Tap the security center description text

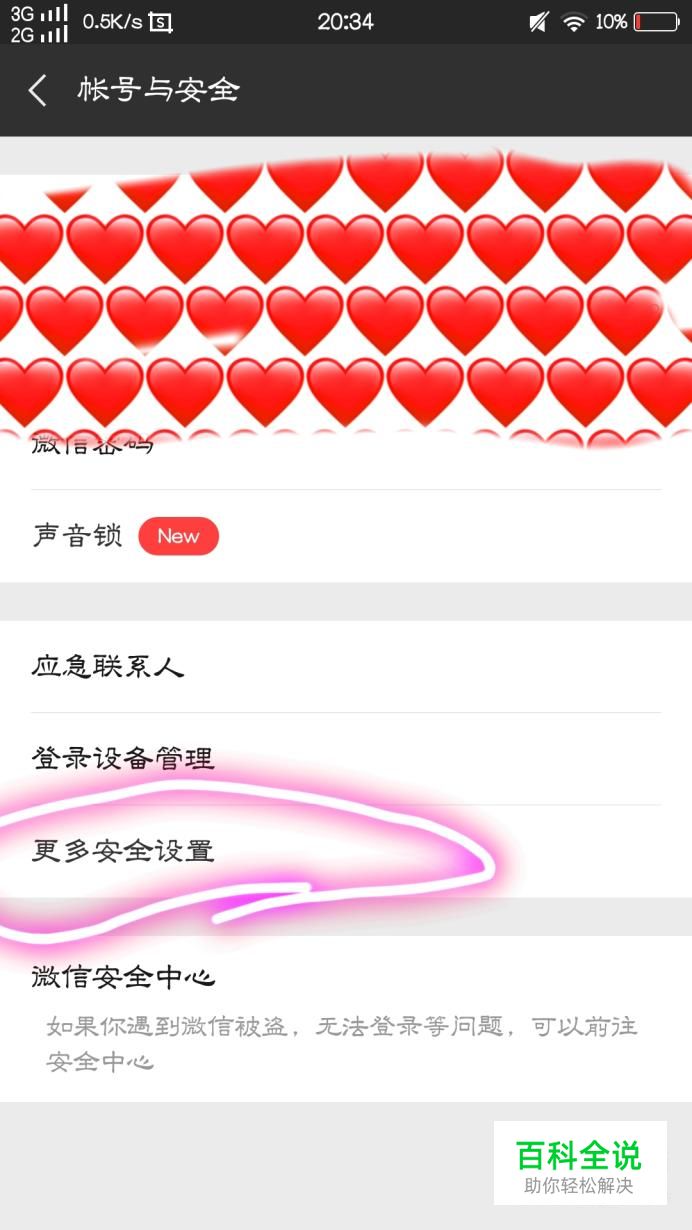(341, 1043)
